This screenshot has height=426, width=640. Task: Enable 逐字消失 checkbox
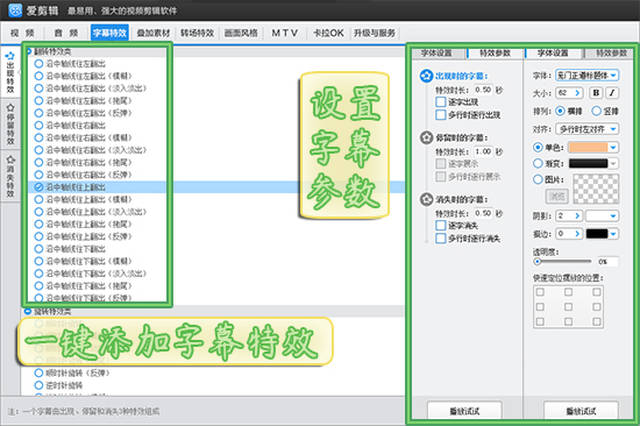tap(441, 225)
